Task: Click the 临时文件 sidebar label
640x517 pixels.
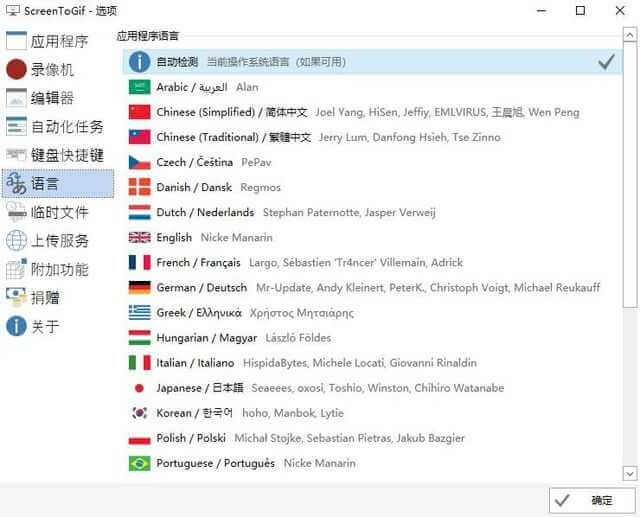Action: [60, 213]
